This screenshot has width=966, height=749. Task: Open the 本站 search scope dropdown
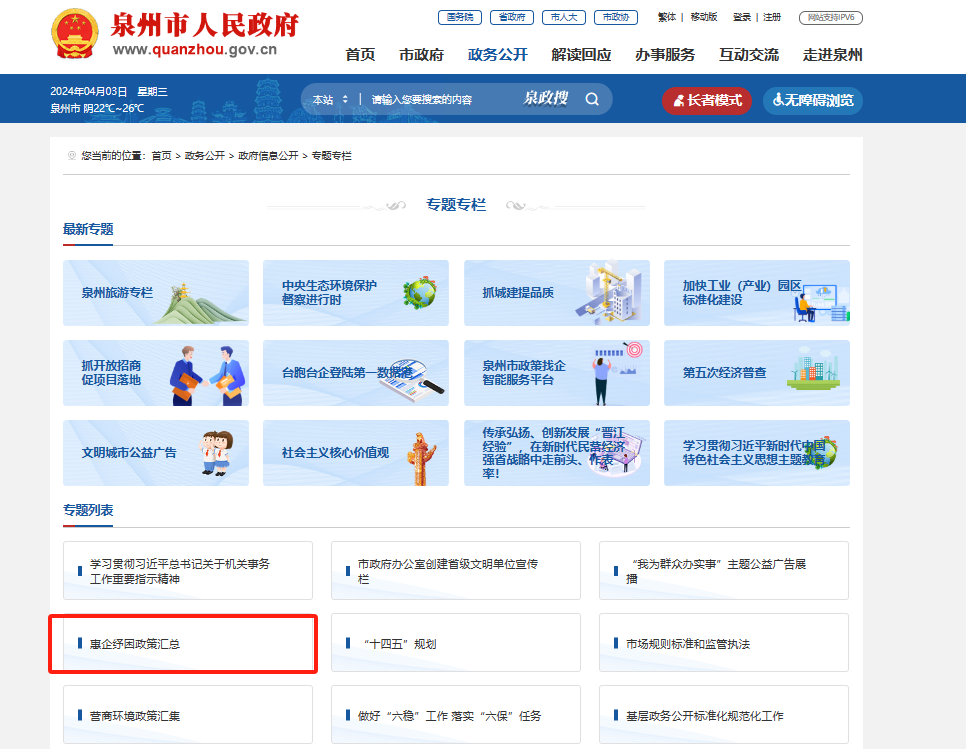coord(330,99)
